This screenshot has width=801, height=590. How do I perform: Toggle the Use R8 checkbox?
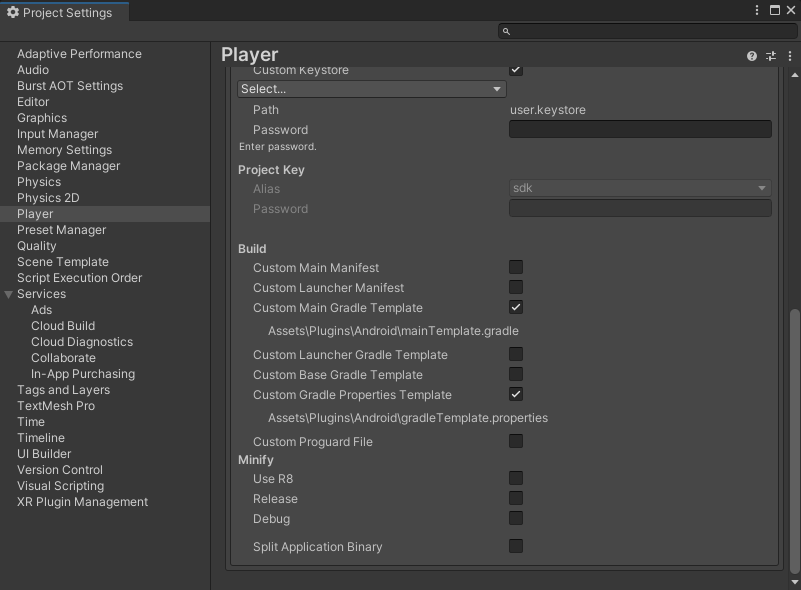tap(516, 479)
